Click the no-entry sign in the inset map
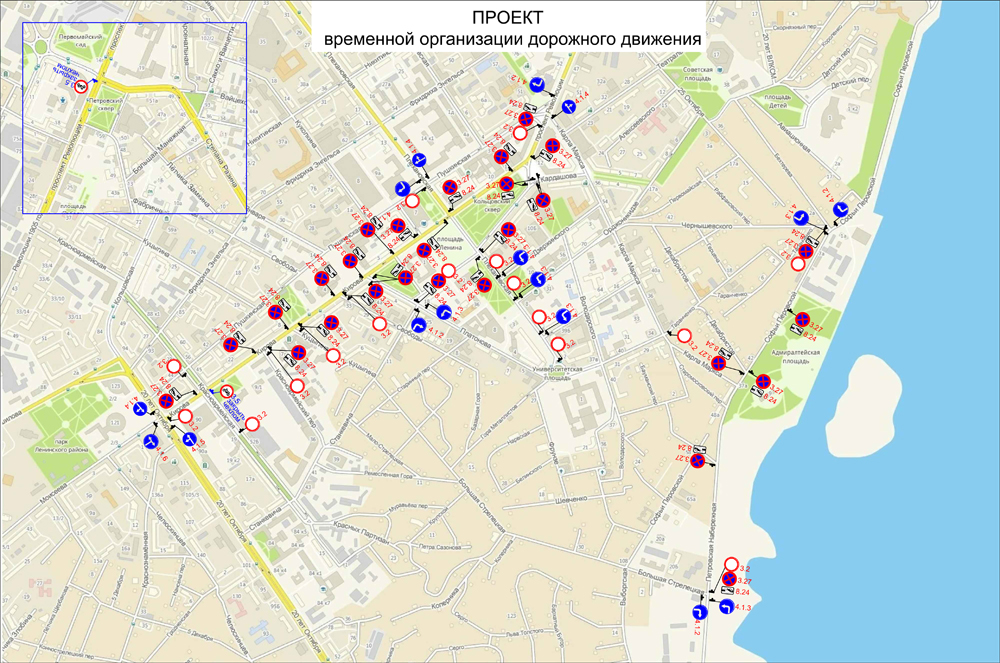This screenshot has height=663, width=1000. (x=82, y=87)
